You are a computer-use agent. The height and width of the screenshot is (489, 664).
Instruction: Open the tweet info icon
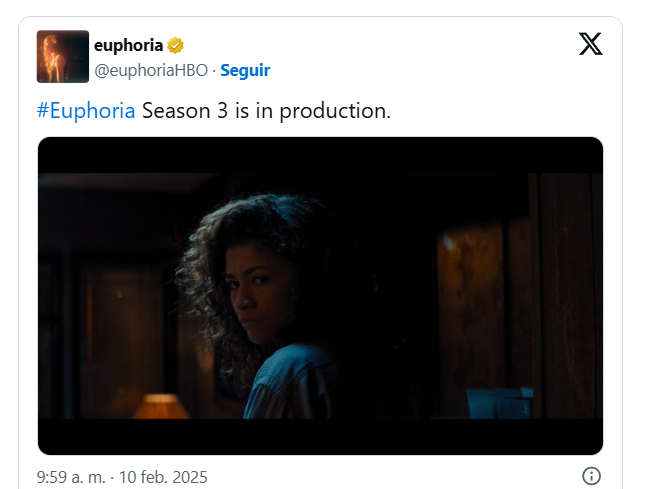tap(591, 476)
